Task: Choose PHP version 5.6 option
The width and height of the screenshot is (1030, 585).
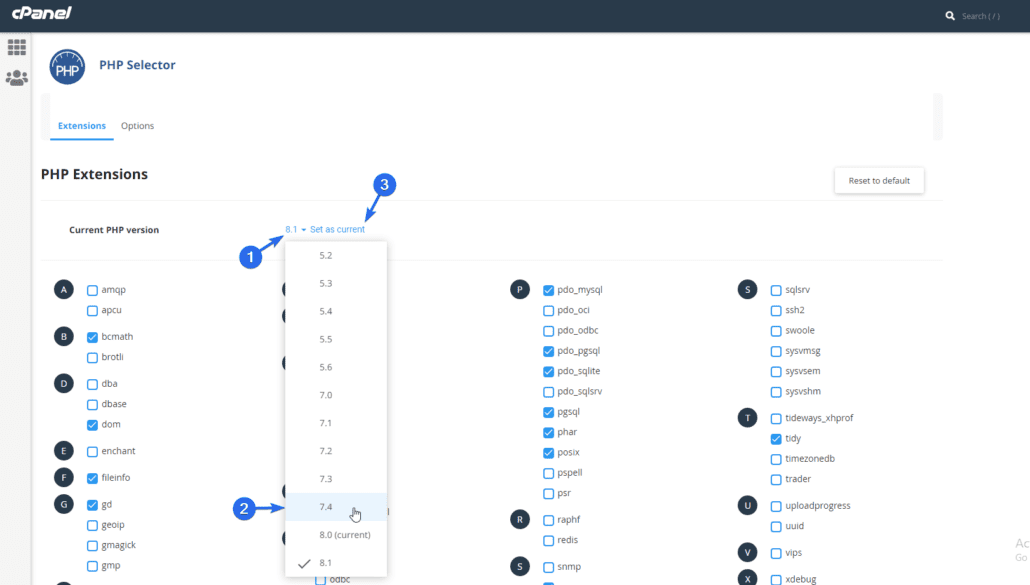Action: 336,367
